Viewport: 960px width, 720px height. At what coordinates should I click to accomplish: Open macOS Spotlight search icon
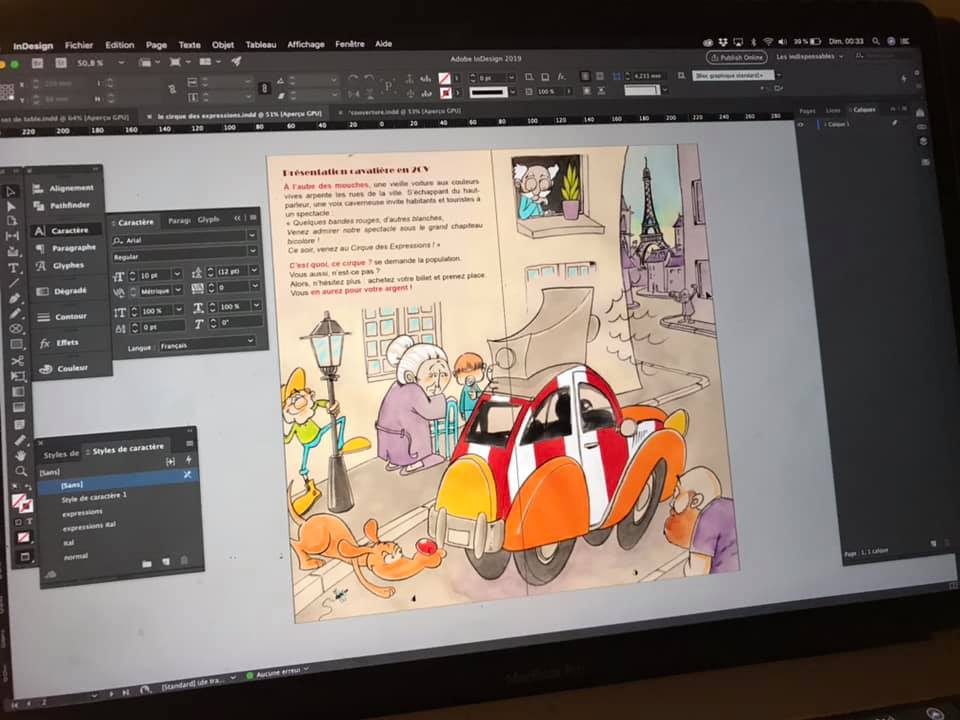[876, 41]
